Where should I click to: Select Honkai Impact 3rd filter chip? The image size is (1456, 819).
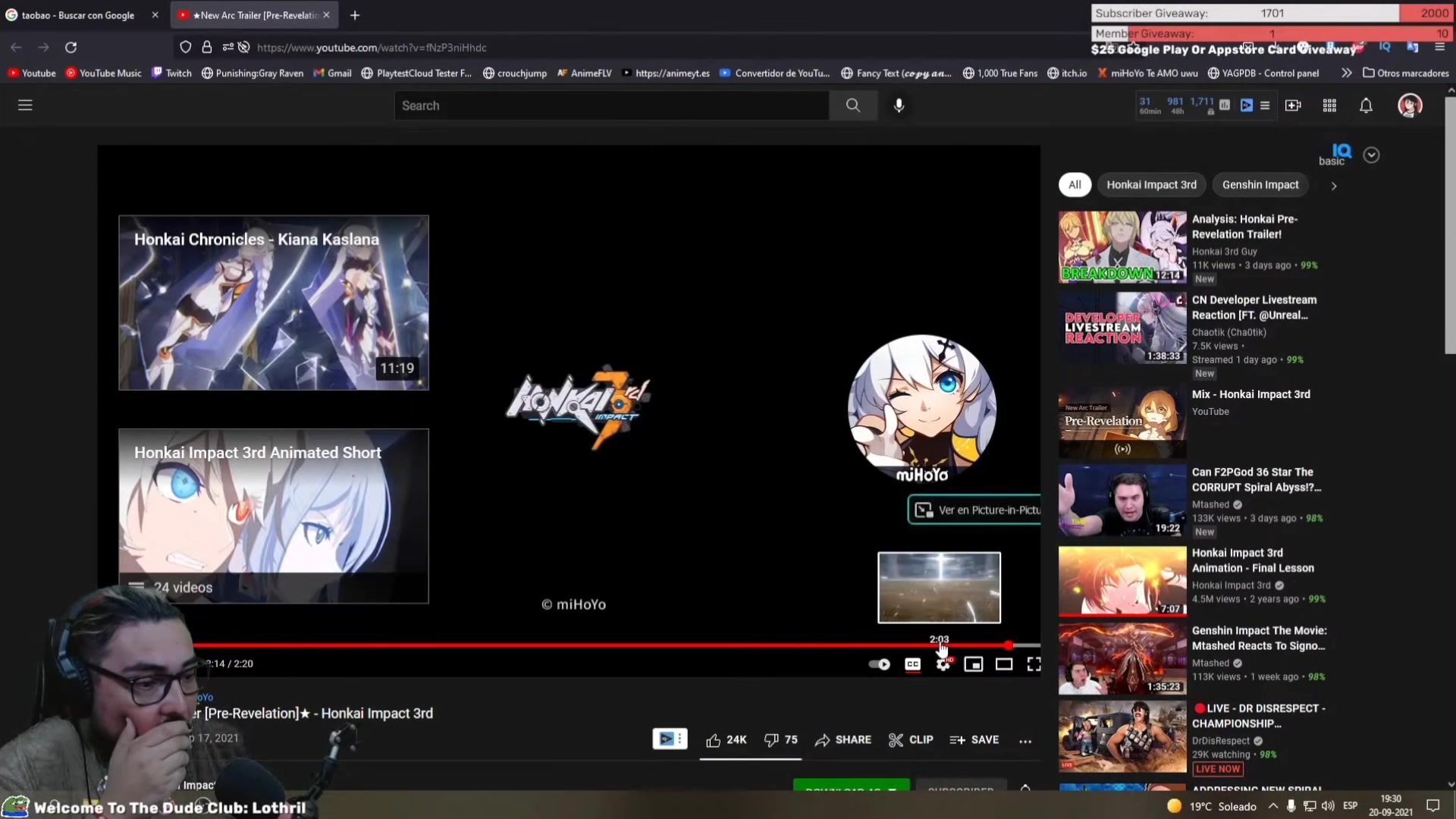point(1151,184)
